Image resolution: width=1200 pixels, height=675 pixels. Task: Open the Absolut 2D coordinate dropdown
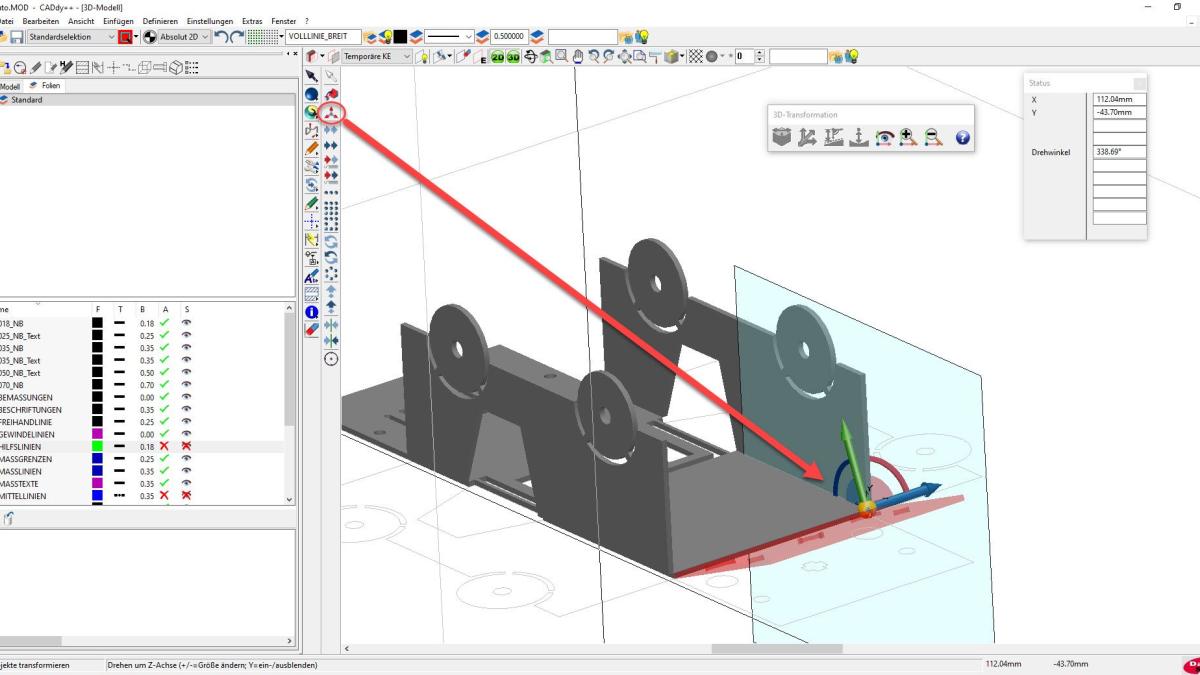(205, 37)
